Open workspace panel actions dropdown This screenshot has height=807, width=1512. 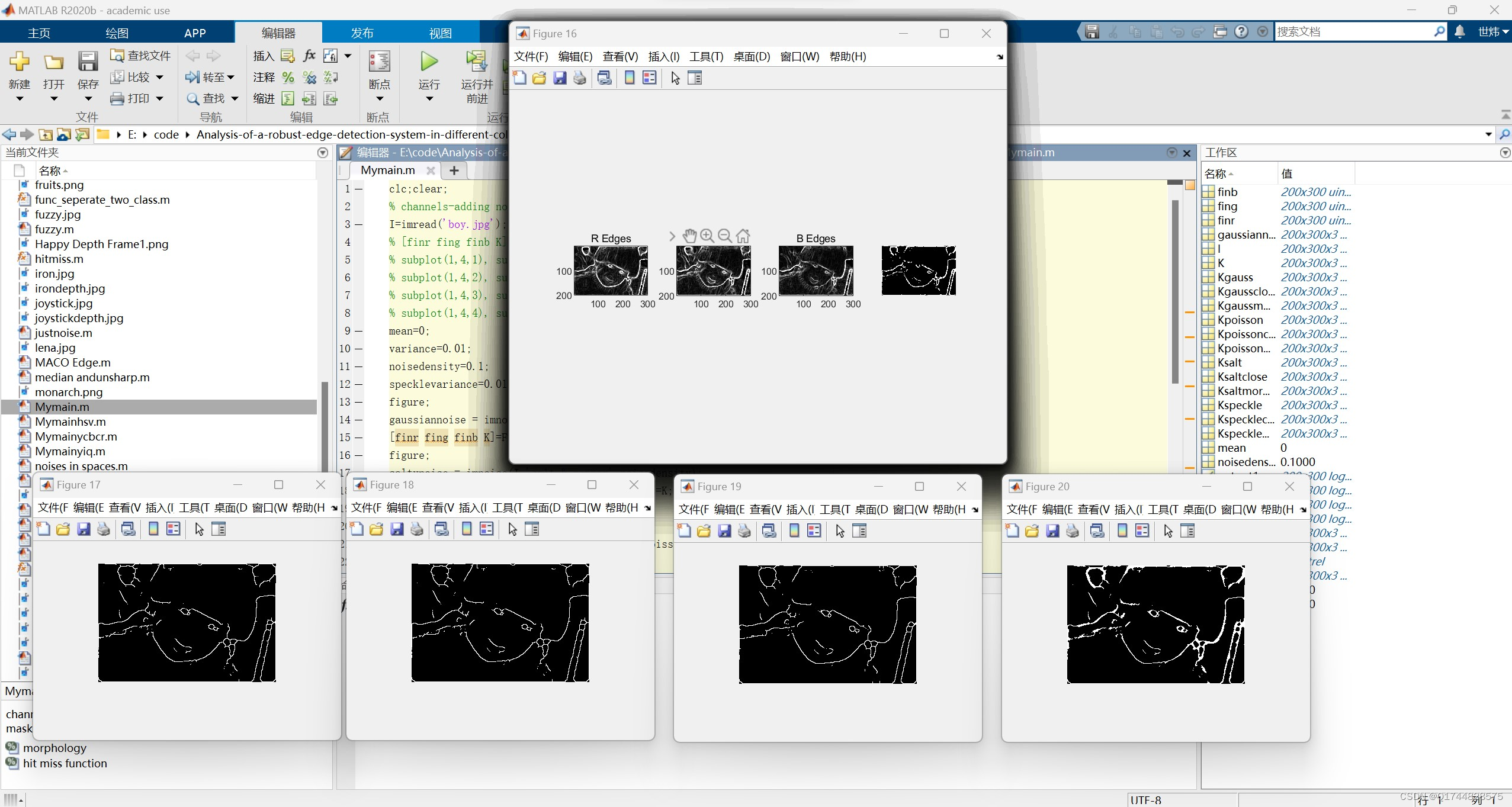tap(1505, 153)
